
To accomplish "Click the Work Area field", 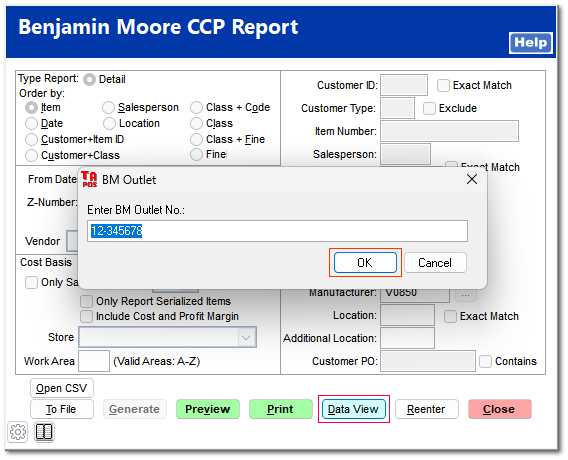I will pos(94,361).
